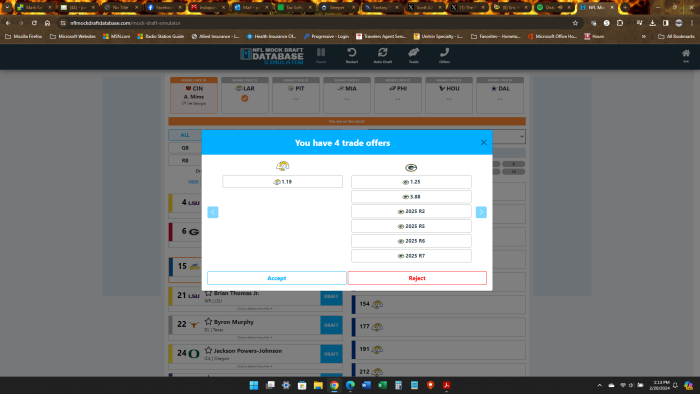Open the Radio Station Guide bookmark
This screenshot has height=394, width=700.
(x=161, y=36)
